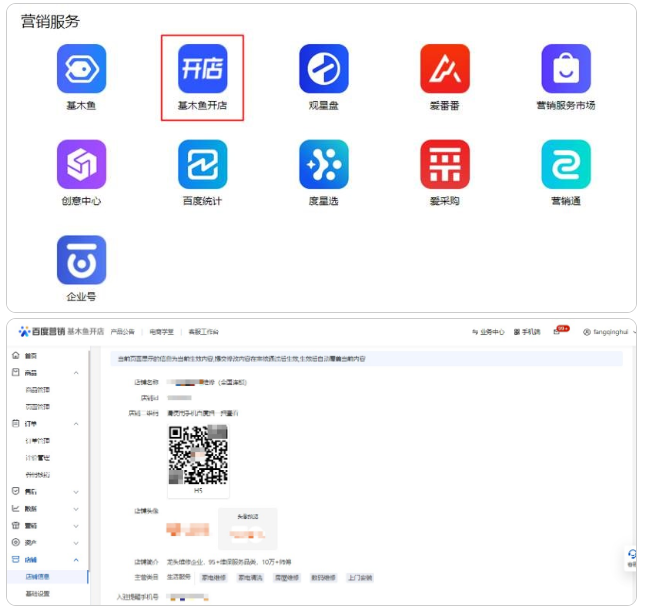The height and width of the screenshot is (611, 646).
Task: Click the 家电清洗 category tag
Action: pos(250,578)
